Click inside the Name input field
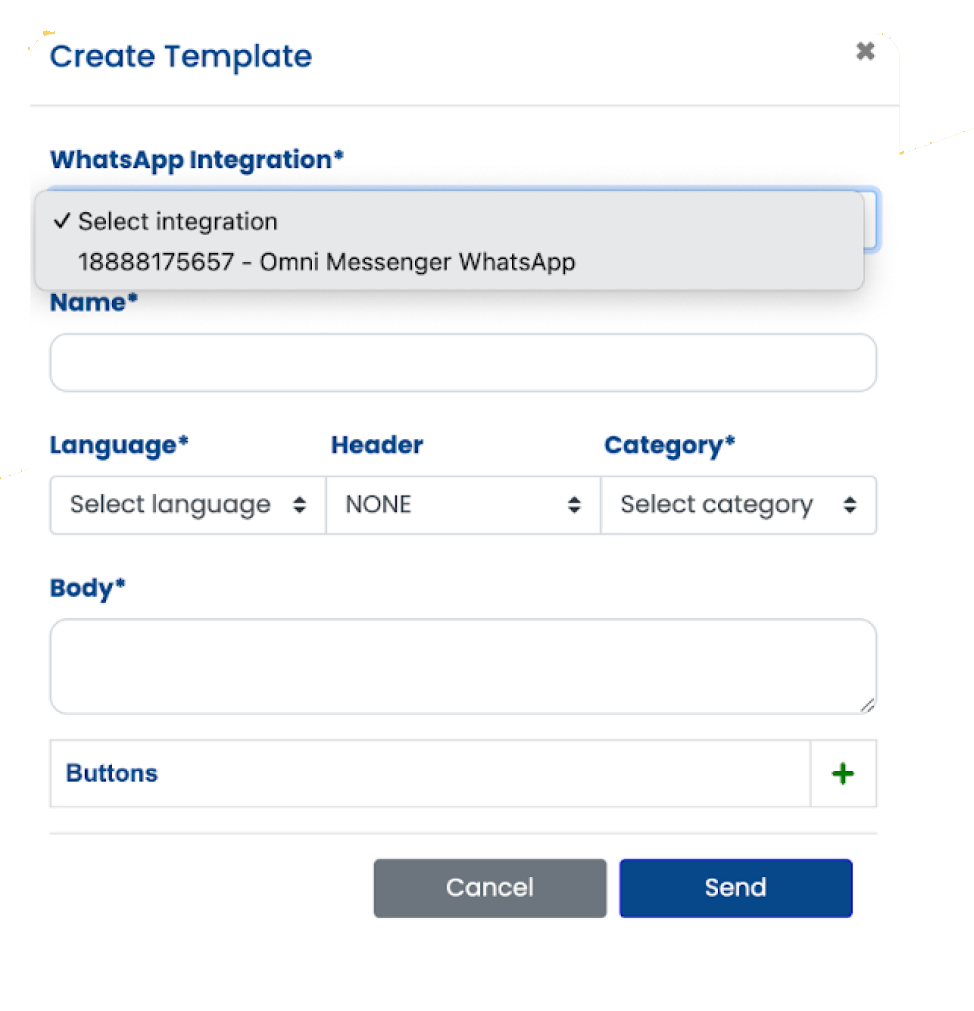Screen dimensions: 974x1011 [x=462, y=362]
